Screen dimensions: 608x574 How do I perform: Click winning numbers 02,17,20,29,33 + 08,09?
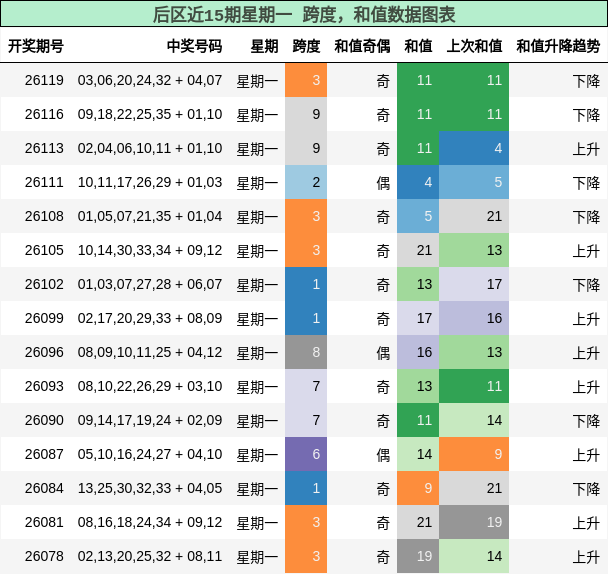point(150,318)
